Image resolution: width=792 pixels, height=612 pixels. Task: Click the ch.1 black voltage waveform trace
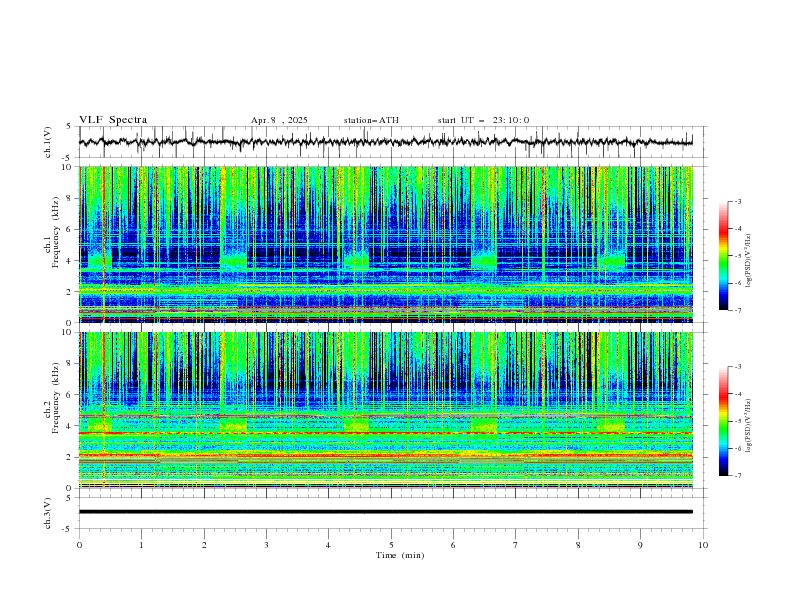pos(385,142)
